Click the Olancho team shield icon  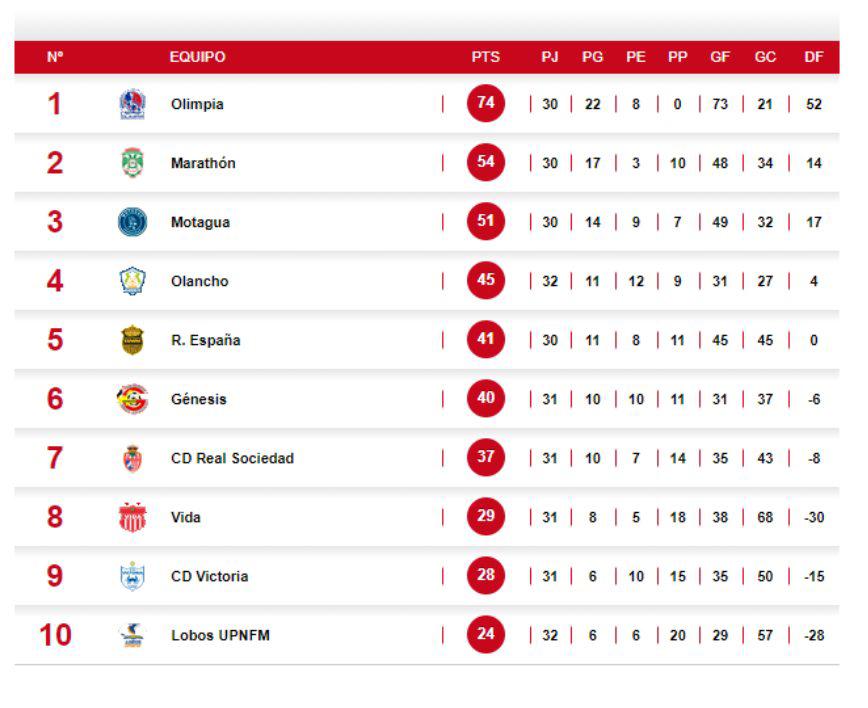pos(132,281)
